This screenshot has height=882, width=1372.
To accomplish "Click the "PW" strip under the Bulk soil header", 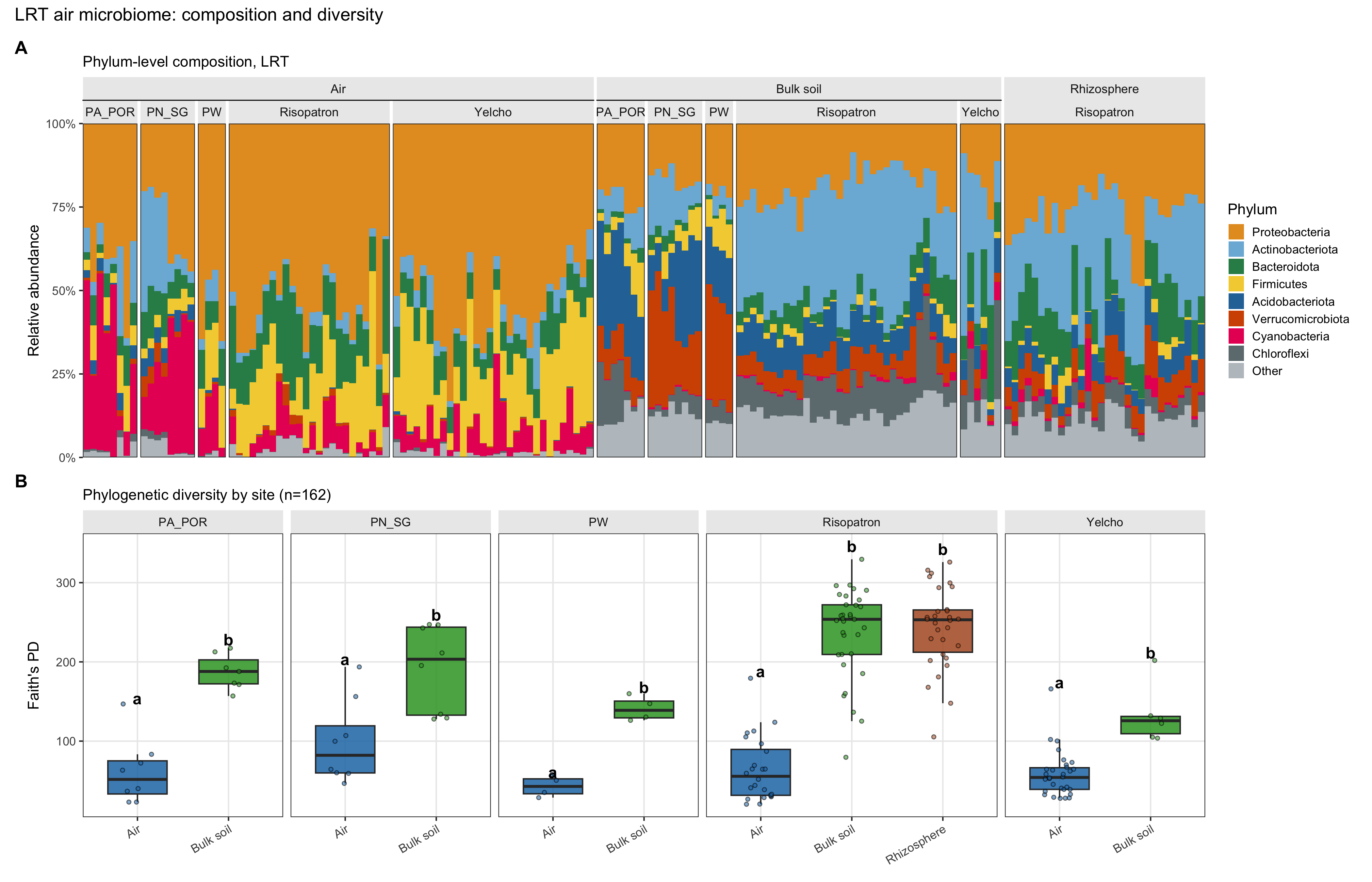I will pyautogui.click(x=719, y=112).
